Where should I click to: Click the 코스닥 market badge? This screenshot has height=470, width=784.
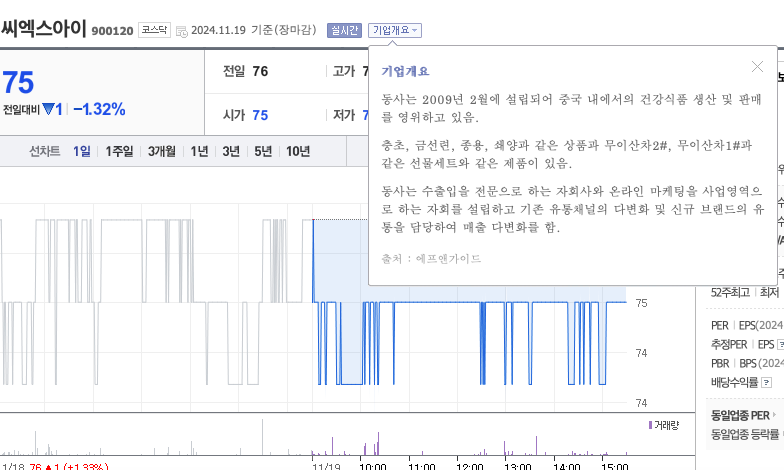pos(154,30)
